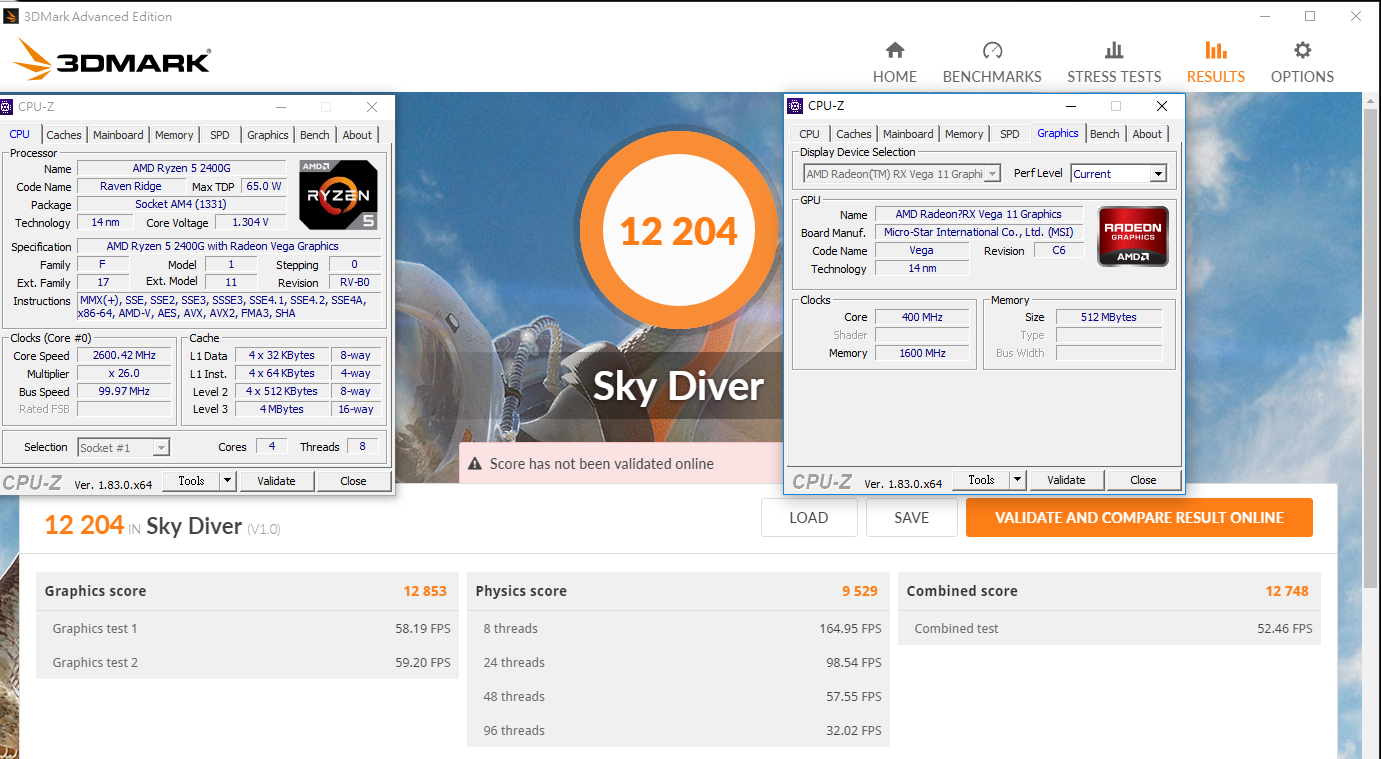The width and height of the screenshot is (1381, 759).
Task: Click the Memory clock 1600 MHz value
Action: [x=922, y=353]
